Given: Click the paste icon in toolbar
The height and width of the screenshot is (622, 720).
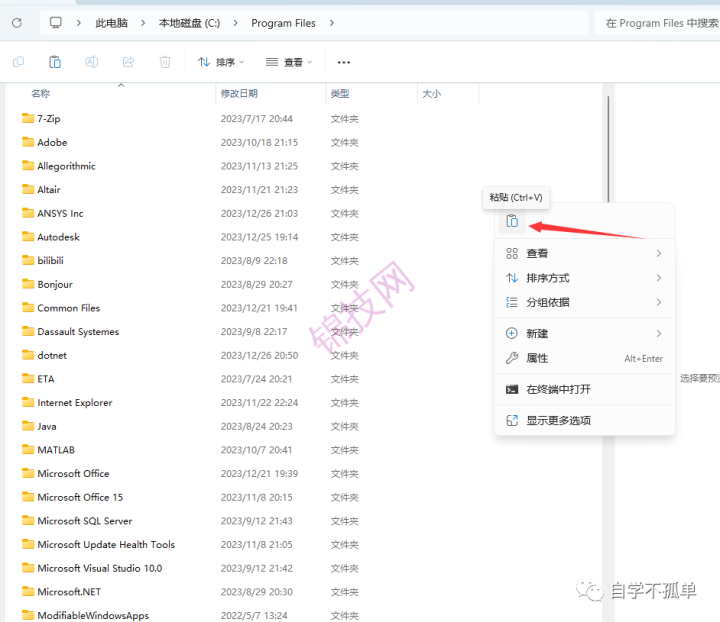Looking at the screenshot, I should pos(55,62).
